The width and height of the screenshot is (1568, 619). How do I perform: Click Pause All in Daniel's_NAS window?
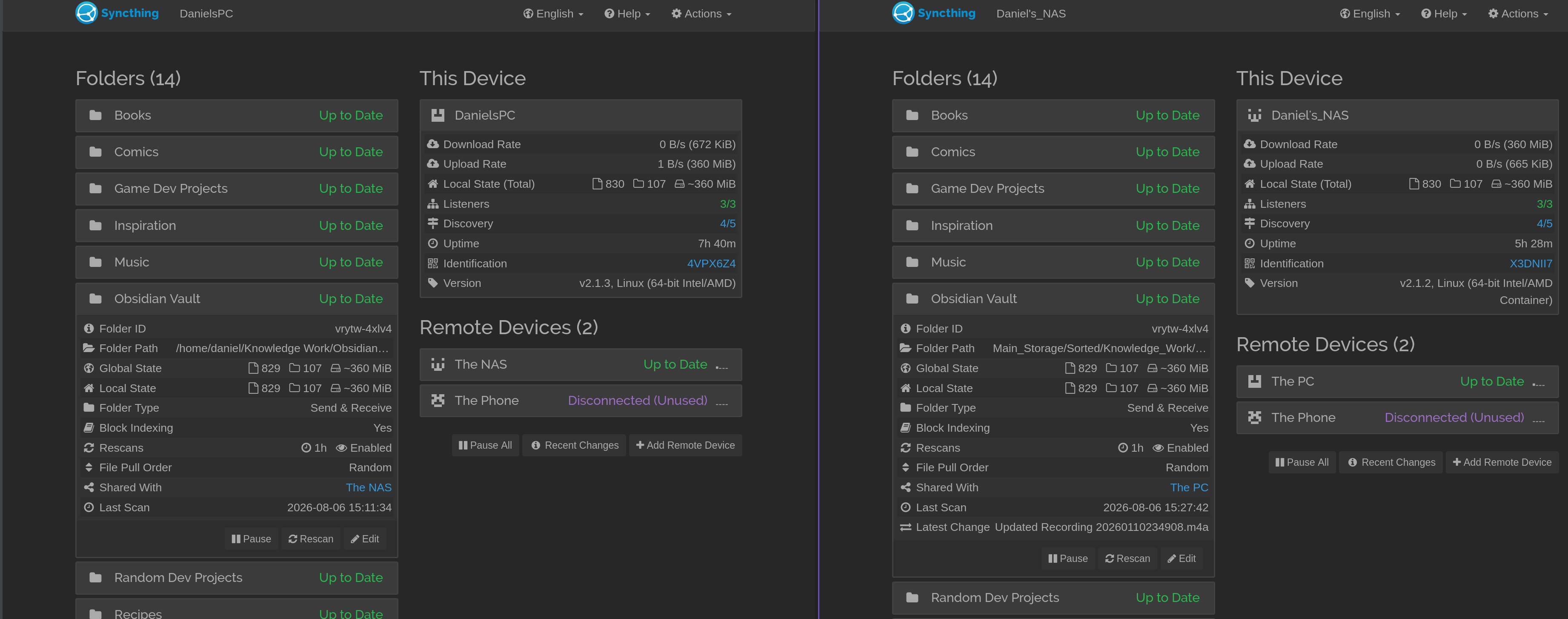[x=1302, y=463]
